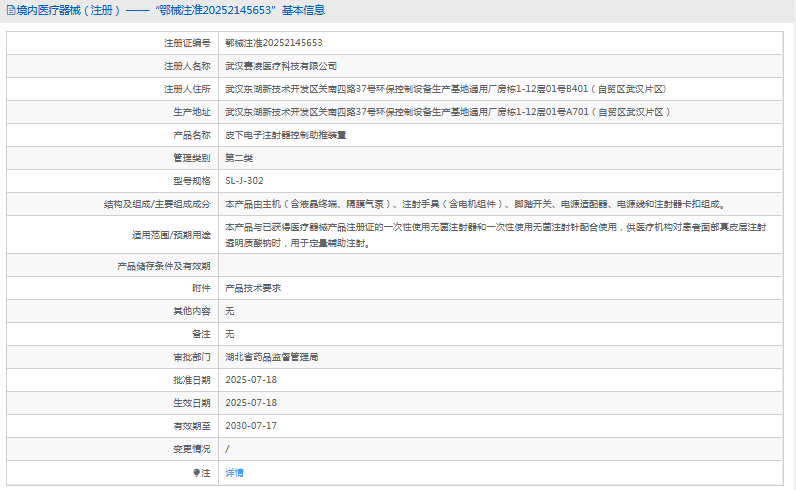Click the 审批部门 label

coord(191,357)
